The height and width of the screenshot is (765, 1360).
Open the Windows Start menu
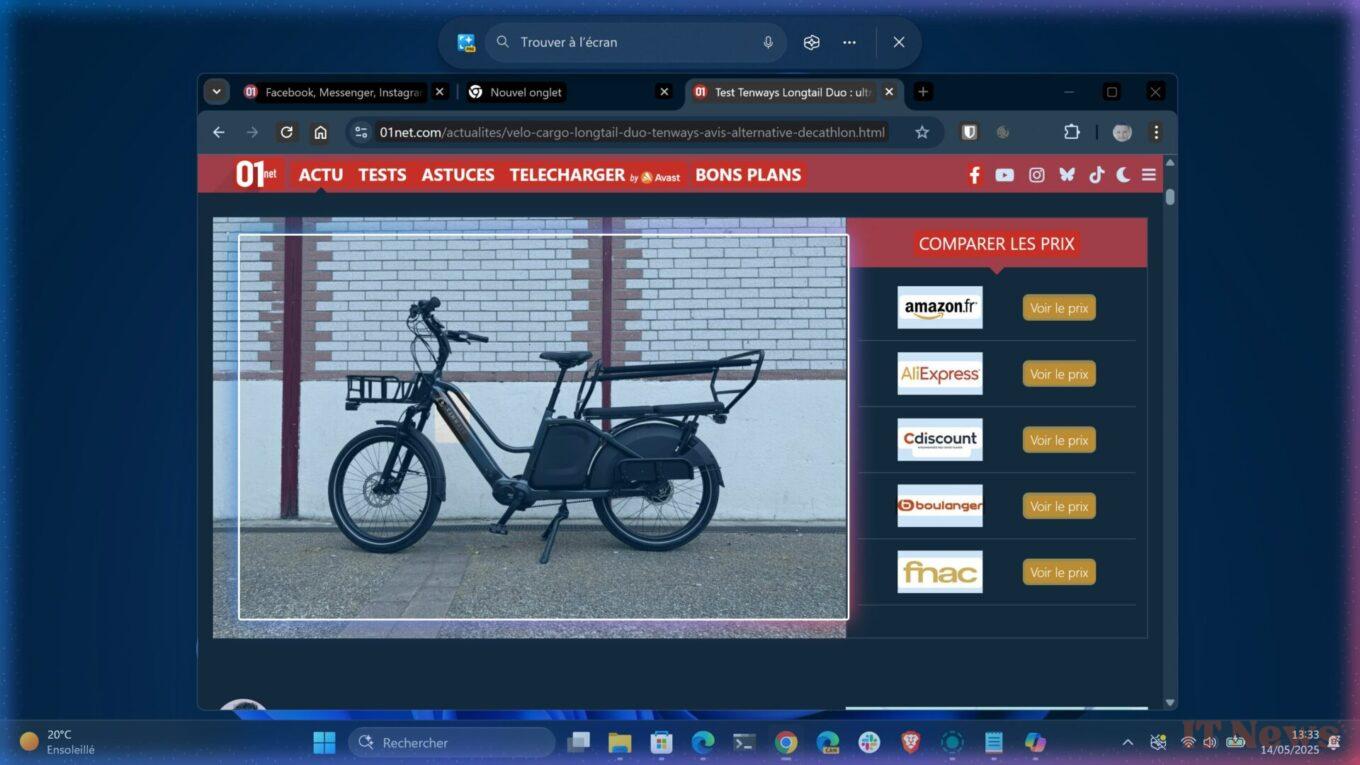tap(325, 742)
